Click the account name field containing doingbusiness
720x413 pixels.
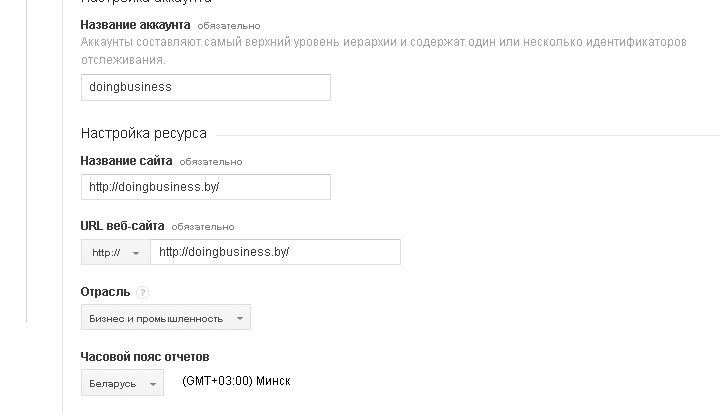(206, 87)
